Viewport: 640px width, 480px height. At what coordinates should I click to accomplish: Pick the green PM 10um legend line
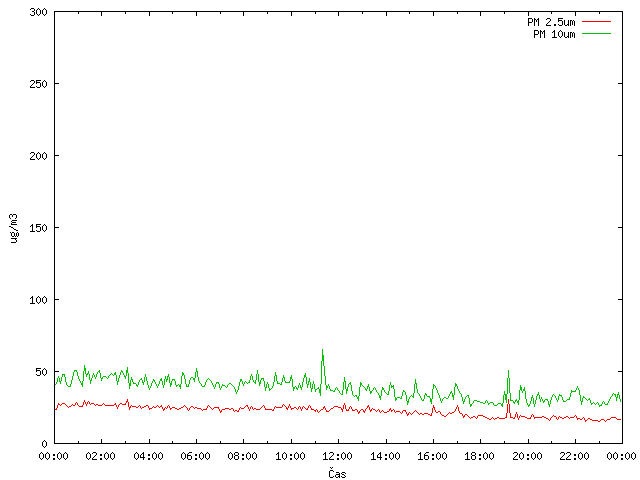596,33
